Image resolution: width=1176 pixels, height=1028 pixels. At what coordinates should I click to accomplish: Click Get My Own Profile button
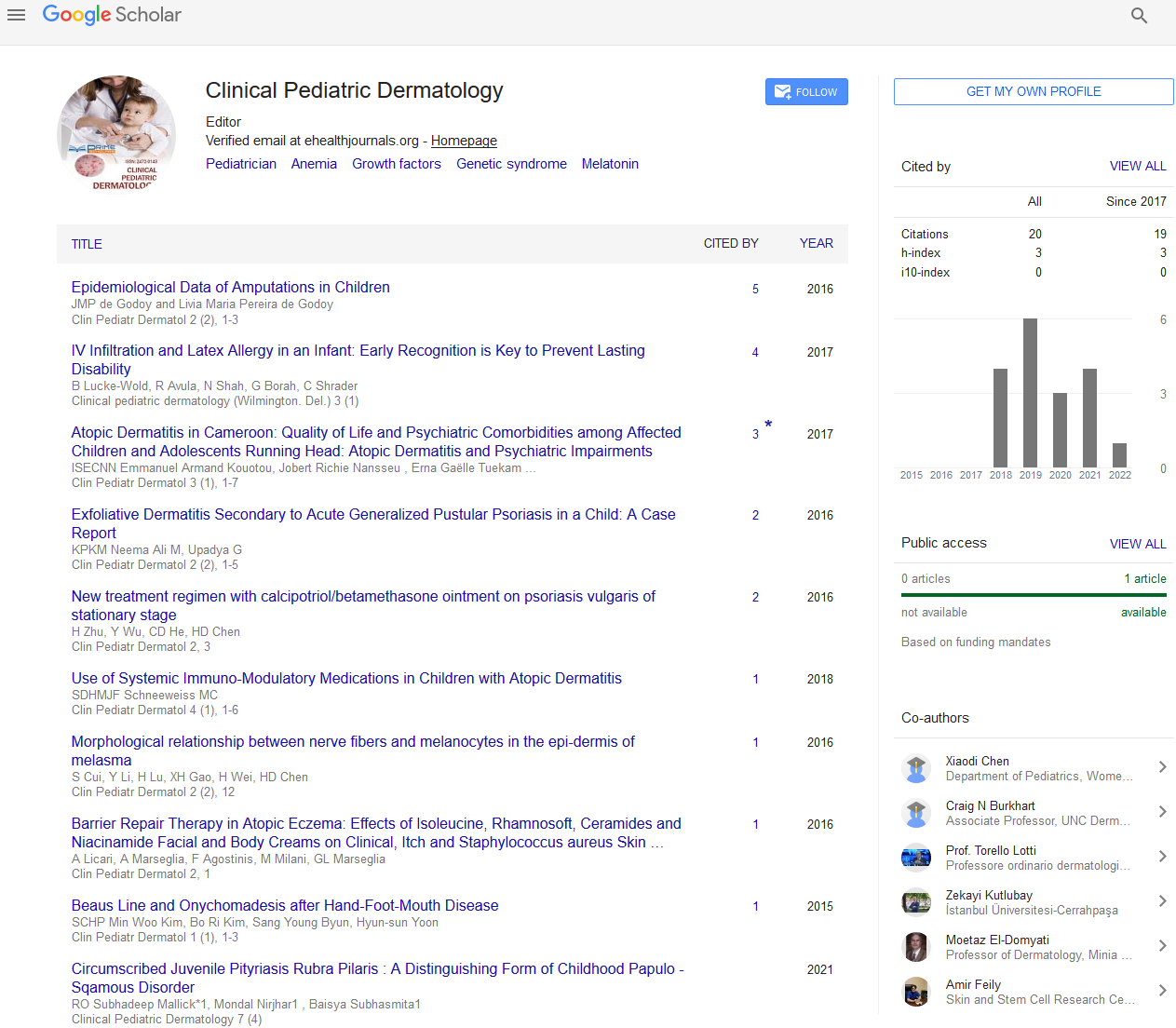(x=1034, y=91)
